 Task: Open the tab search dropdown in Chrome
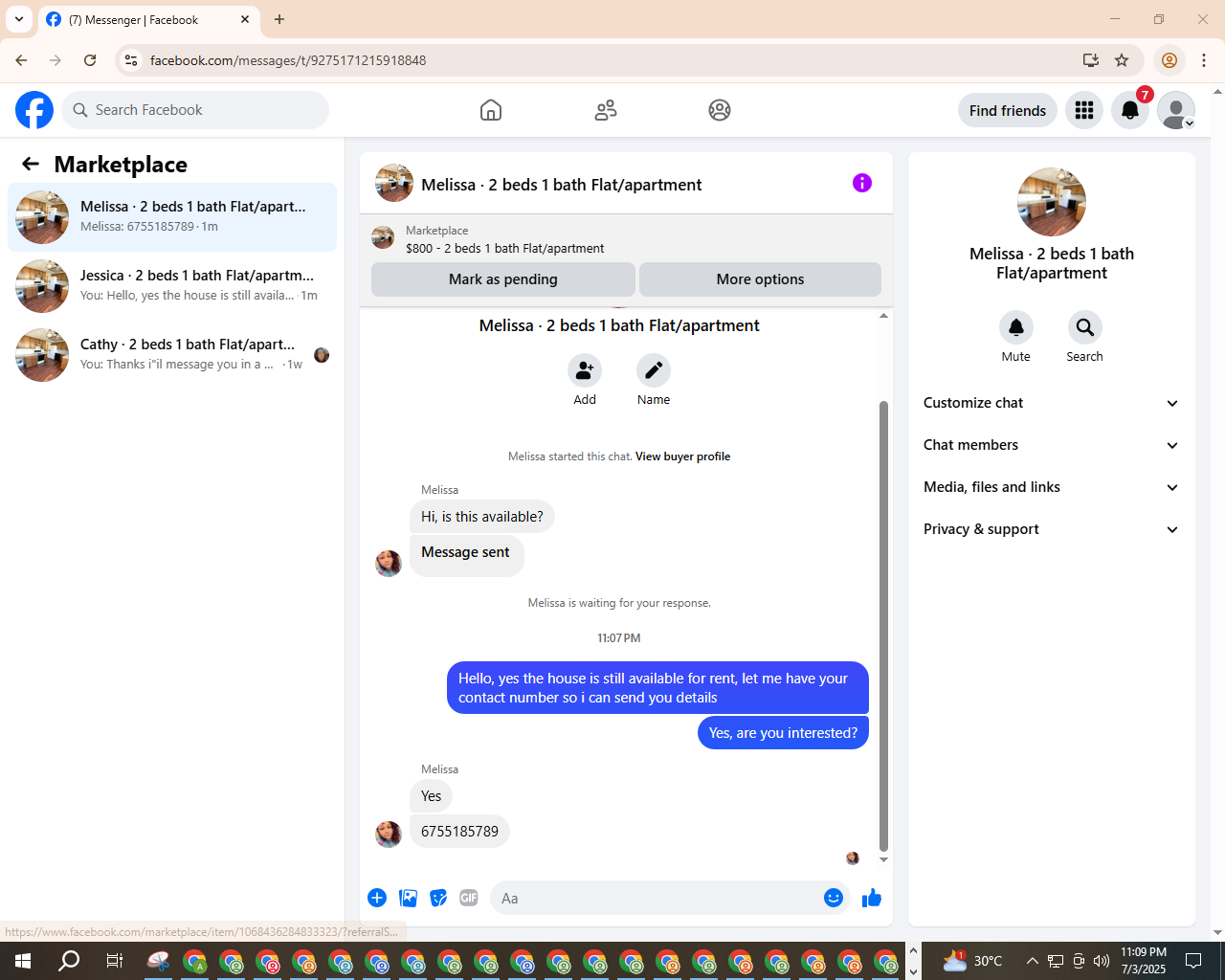point(19,19)
